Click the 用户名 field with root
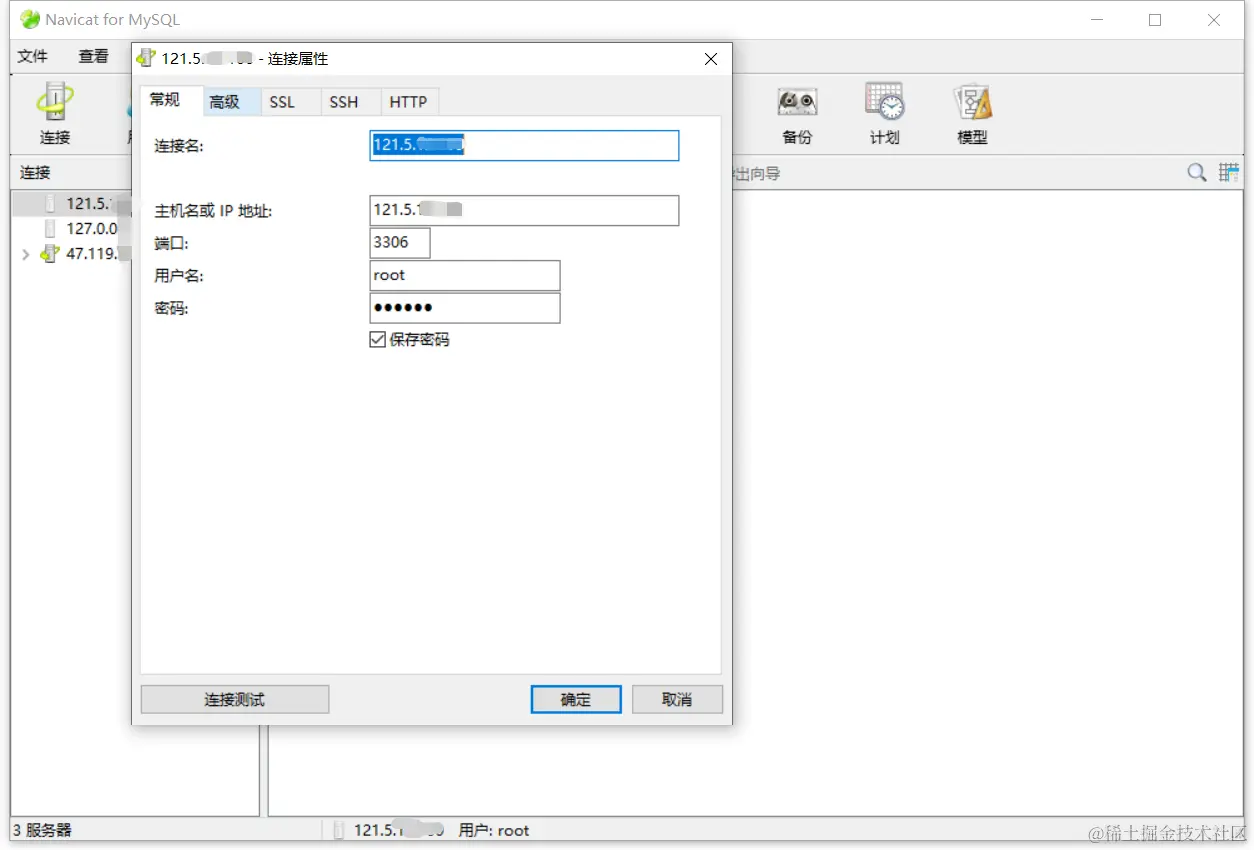This screenshot has height=850, width=1254. (465, 275)
